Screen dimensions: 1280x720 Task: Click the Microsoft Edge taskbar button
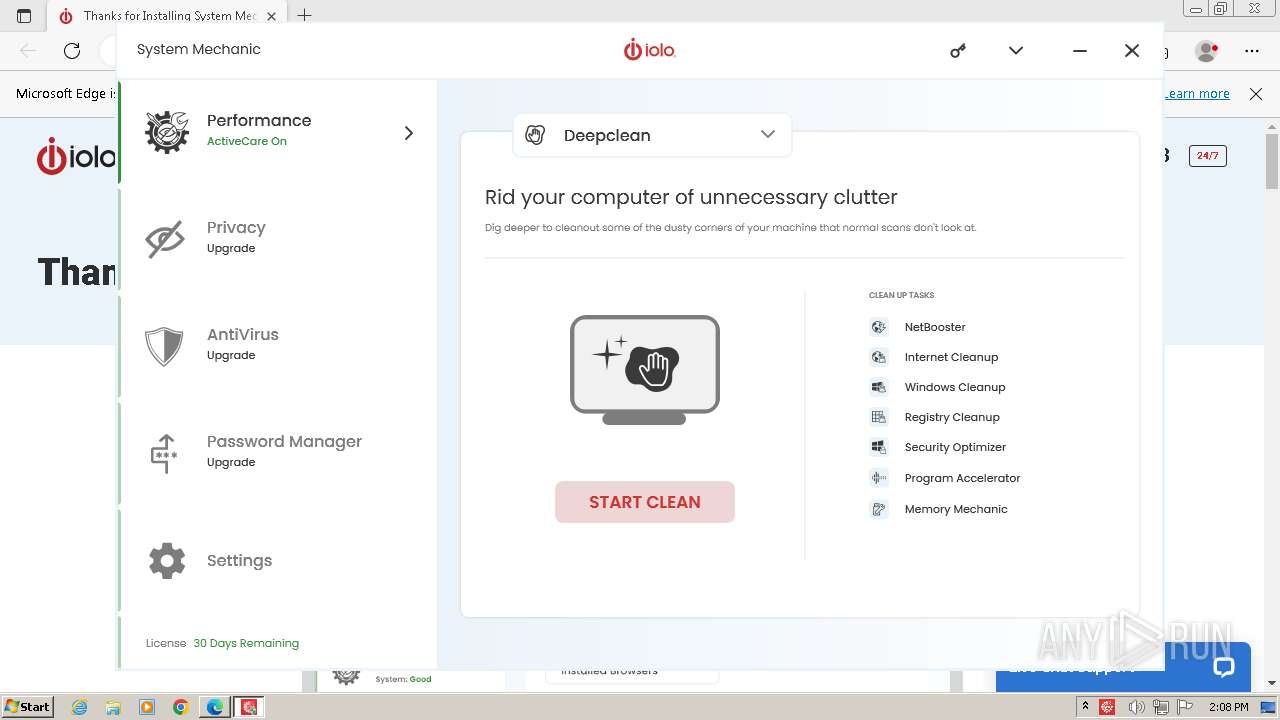coord(214,707)
